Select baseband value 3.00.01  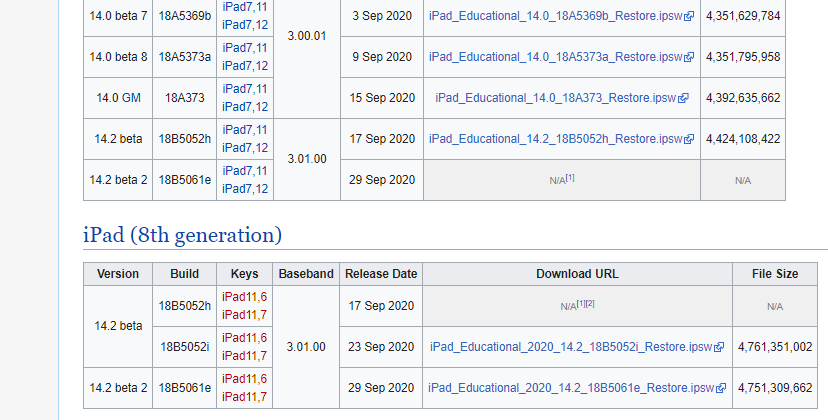[307, 36]
